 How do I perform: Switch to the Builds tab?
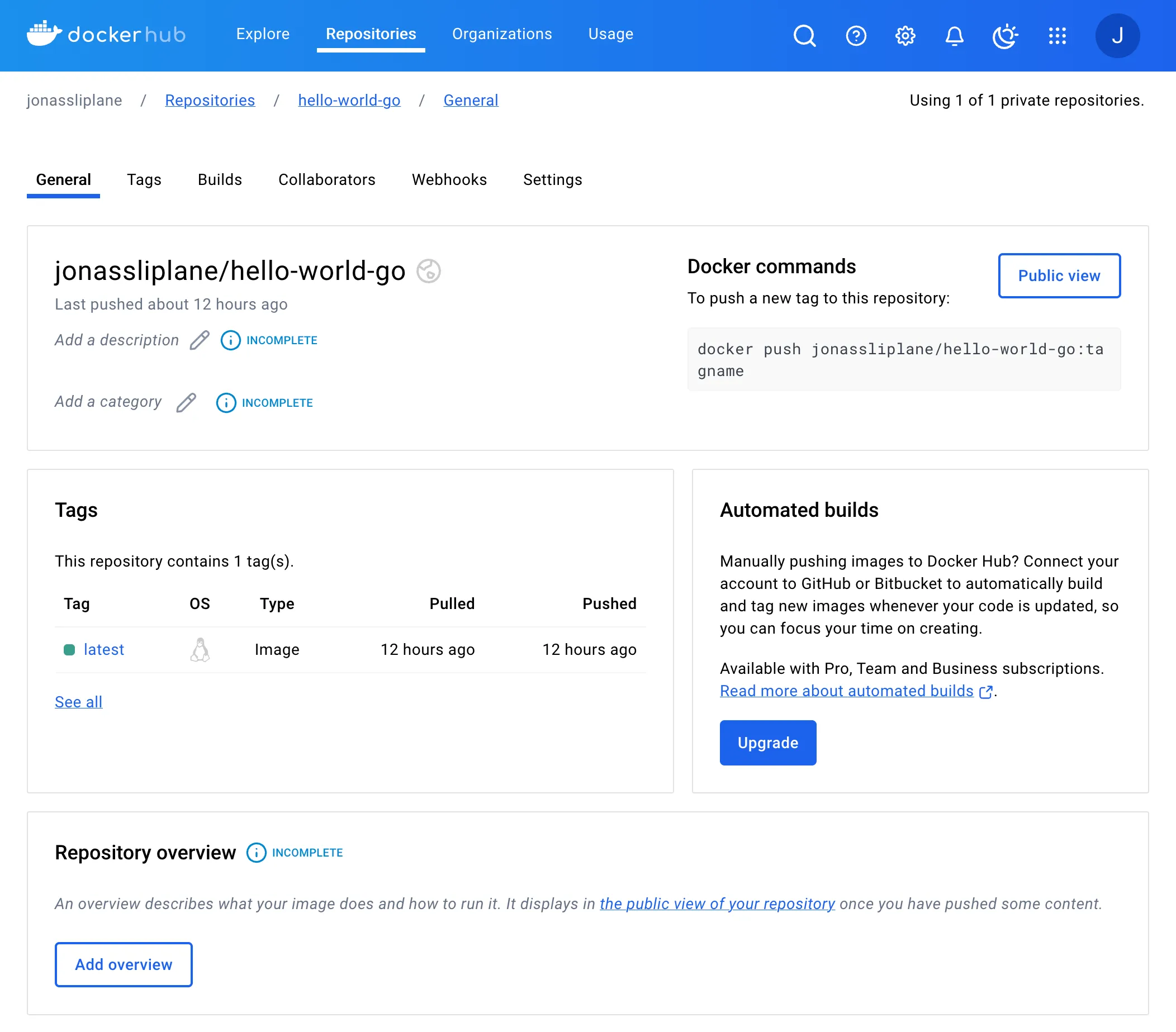220,180
